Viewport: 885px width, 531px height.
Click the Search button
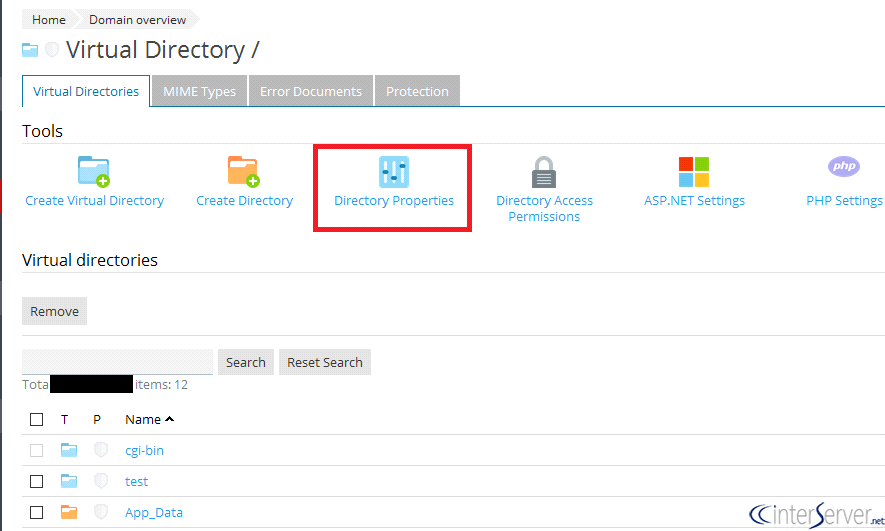coord(246,362)
